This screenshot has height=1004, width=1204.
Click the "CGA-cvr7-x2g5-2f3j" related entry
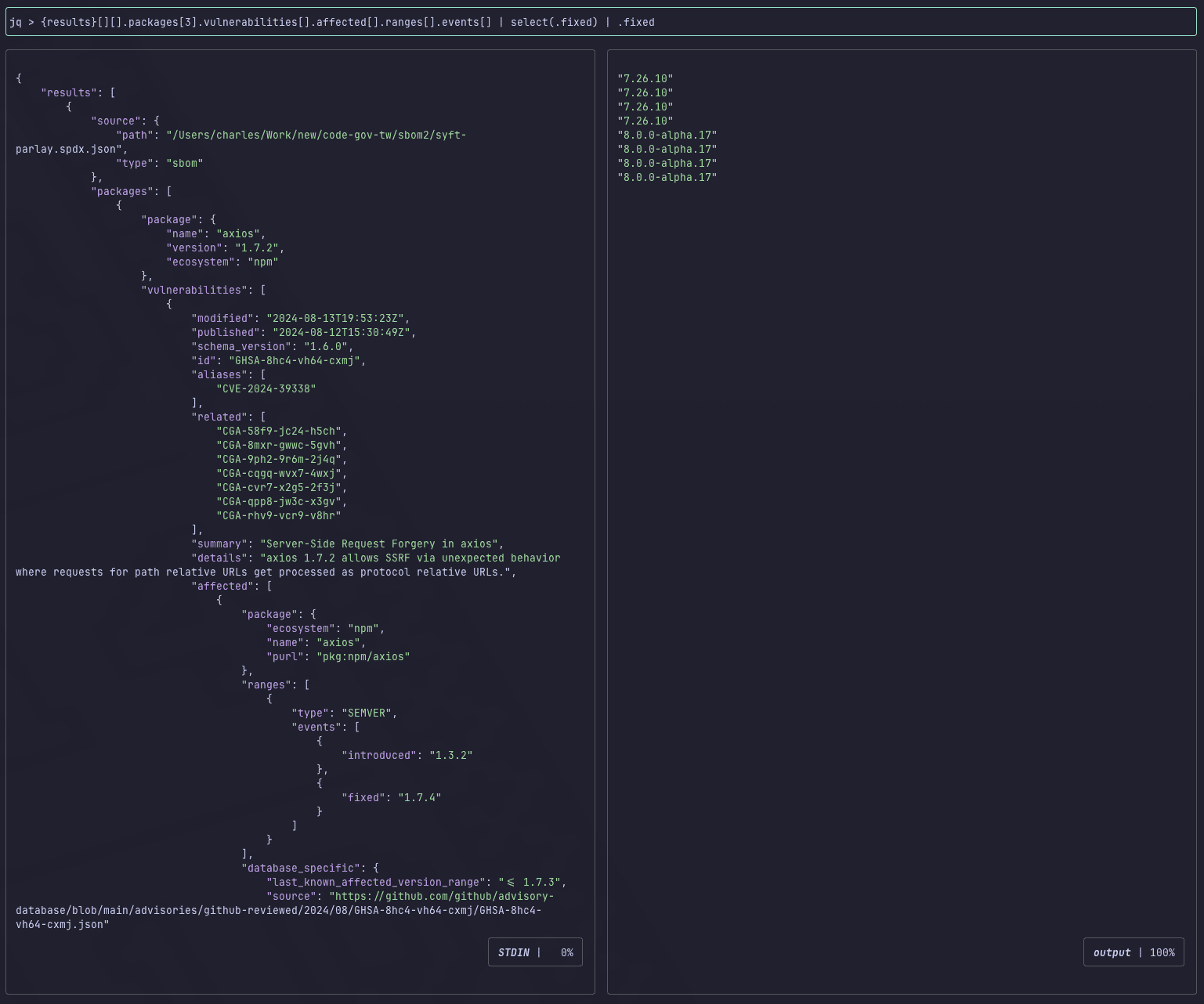279,487
